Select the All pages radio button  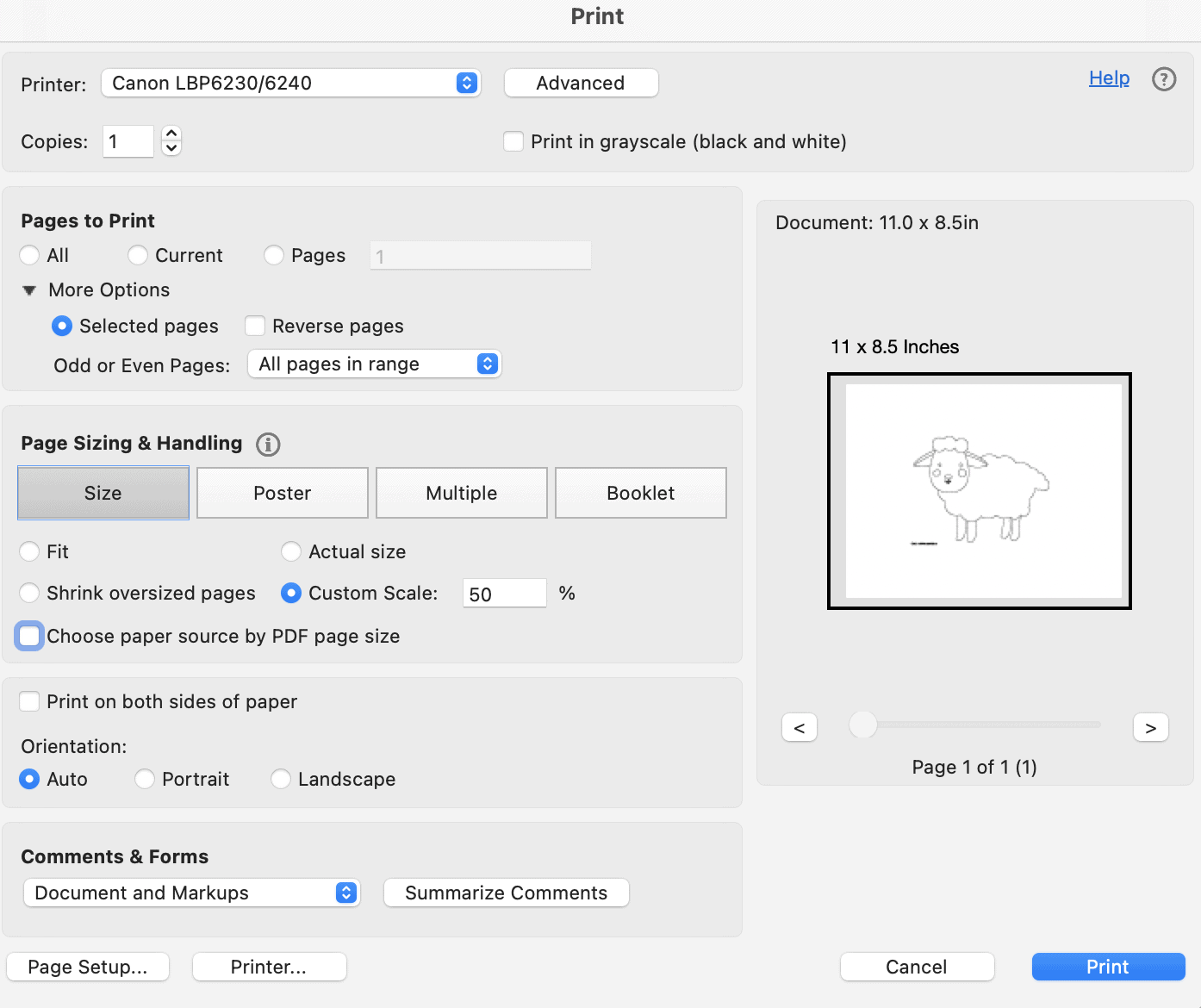pos(29,255)
